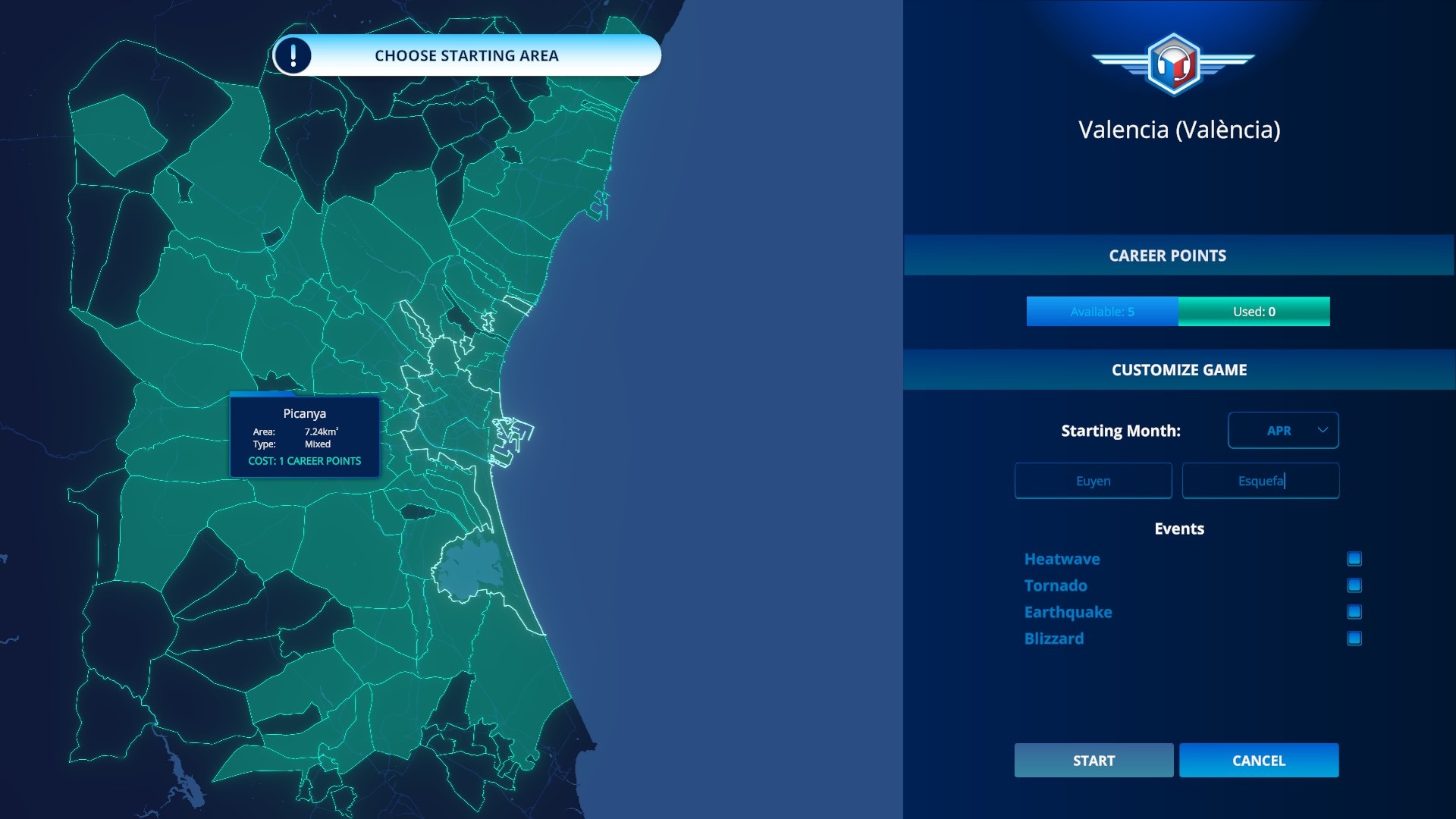1456x819 pixels.
Task: Click the Customize Game section header
Action: point(1178,370)
